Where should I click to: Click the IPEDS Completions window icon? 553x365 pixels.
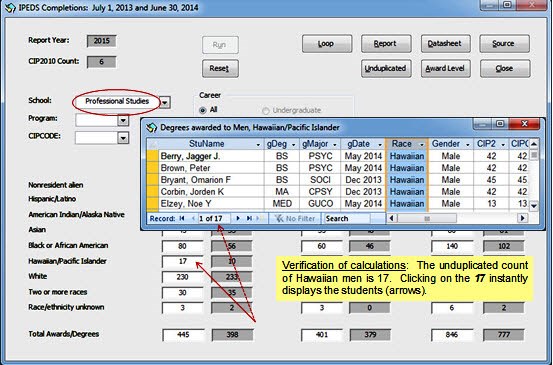click(10, 7)
